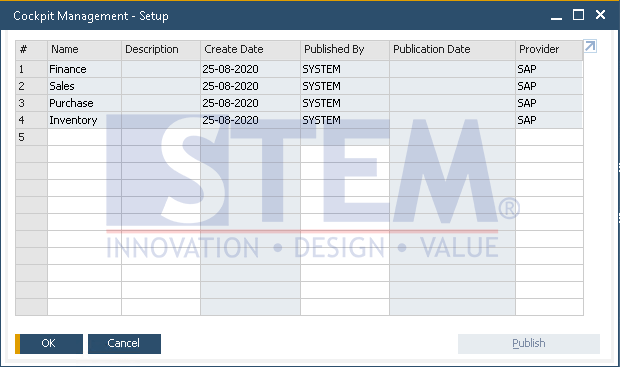Select the Name column header
Screen dimensions: 620x367
click(84, 50)
